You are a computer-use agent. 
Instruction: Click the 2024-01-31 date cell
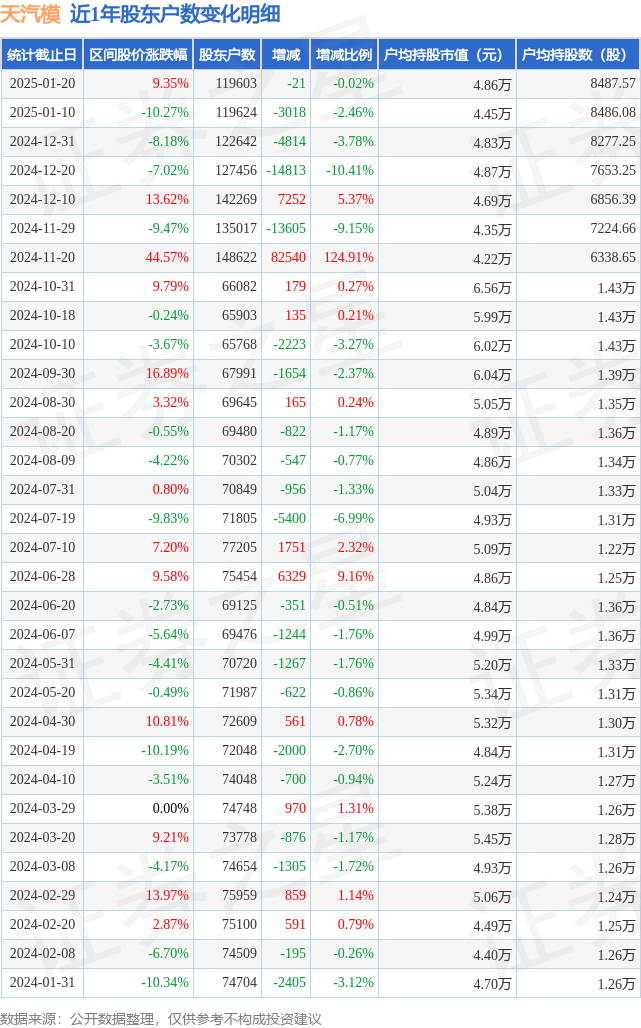pyautogui.click(x=42, y=982)
